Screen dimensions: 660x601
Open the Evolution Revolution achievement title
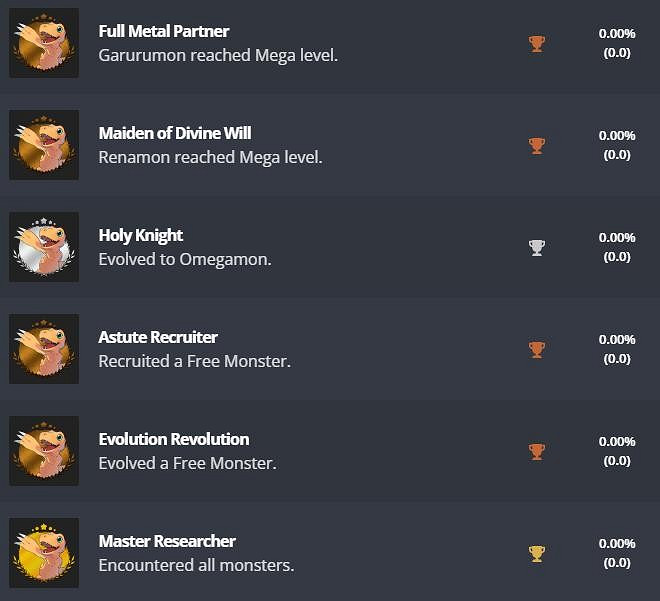click(x=174, y=439)
